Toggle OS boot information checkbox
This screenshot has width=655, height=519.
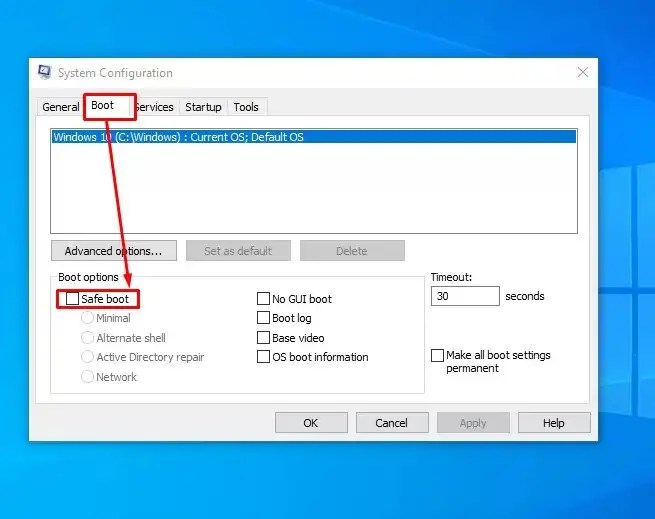(263, 356)
